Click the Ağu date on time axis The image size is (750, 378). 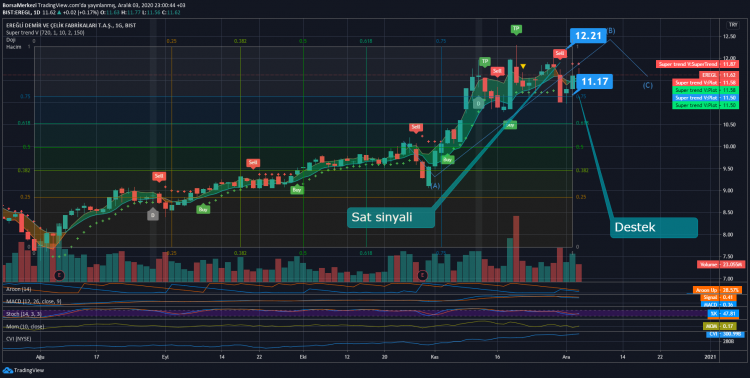[40, 357]
